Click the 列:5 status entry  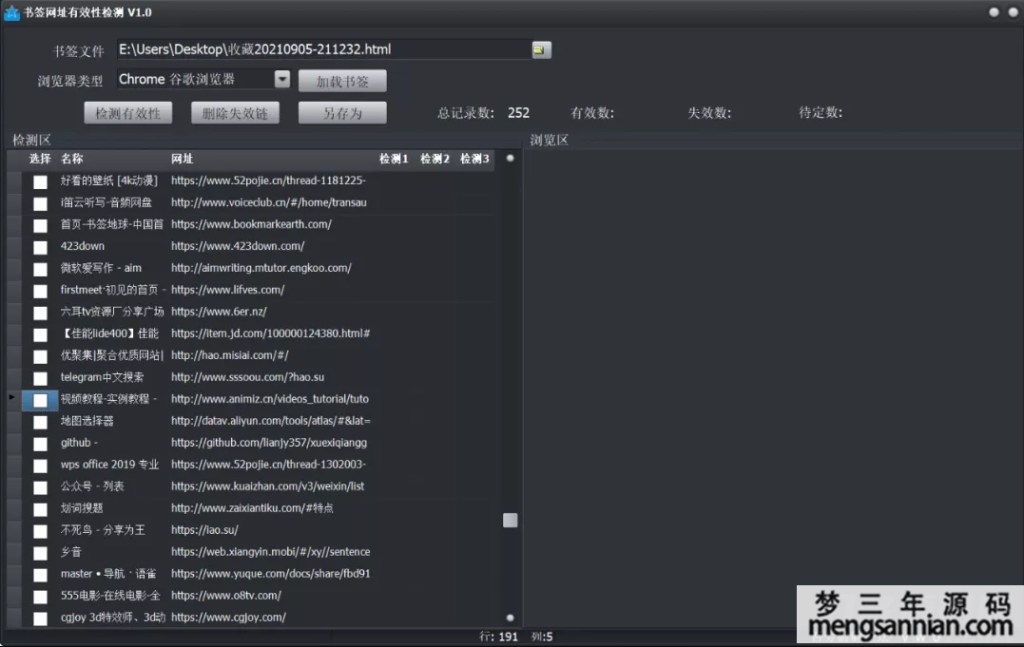542,637
